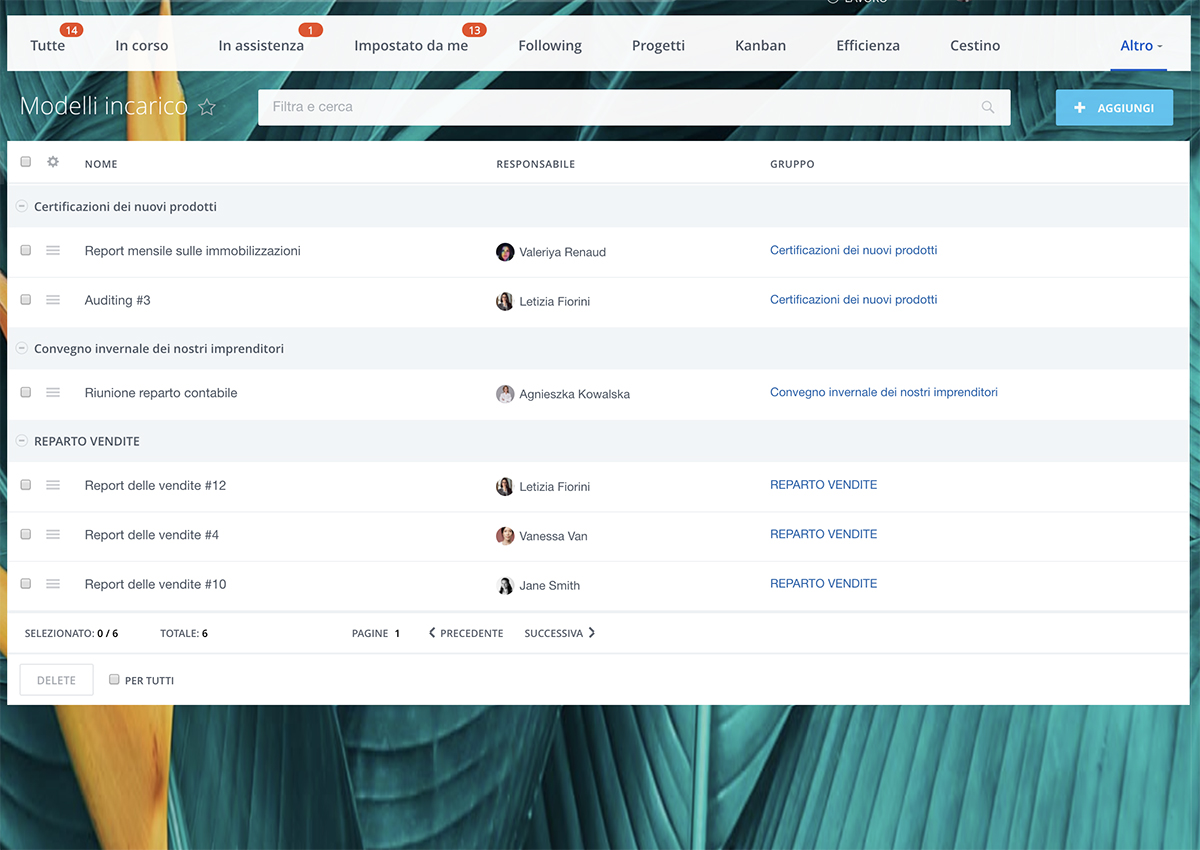
Task: Switch to the Following tab
Action: [550, 46]
